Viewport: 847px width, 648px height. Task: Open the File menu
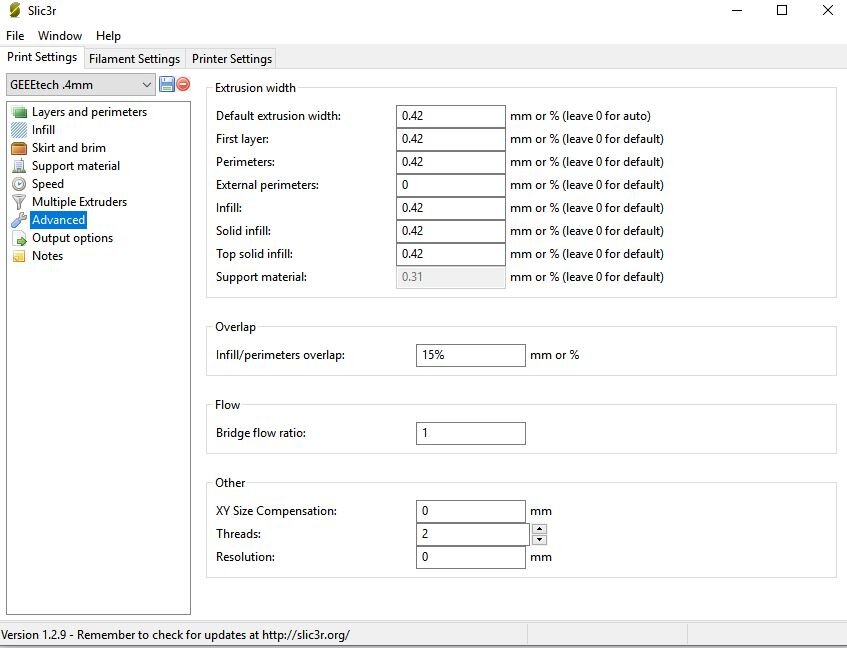15,36
